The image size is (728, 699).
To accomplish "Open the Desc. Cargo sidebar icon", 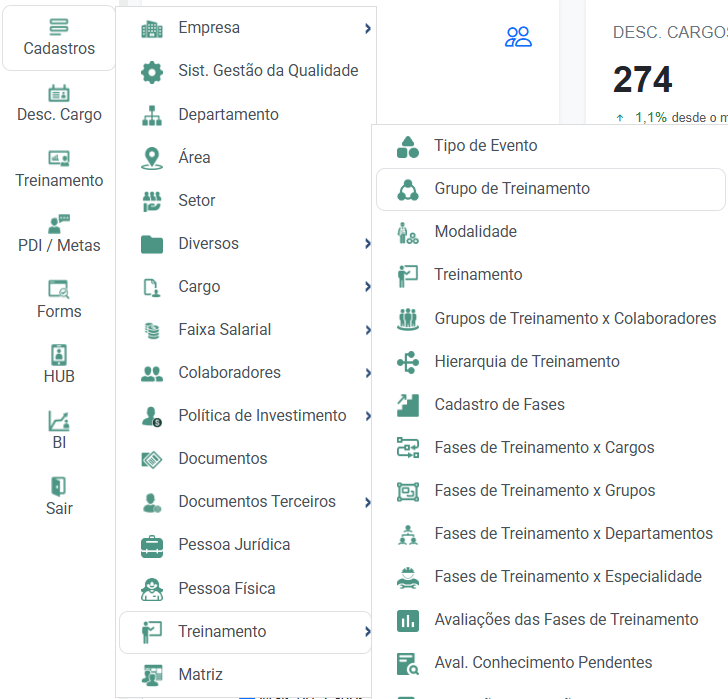I will 59,93.
